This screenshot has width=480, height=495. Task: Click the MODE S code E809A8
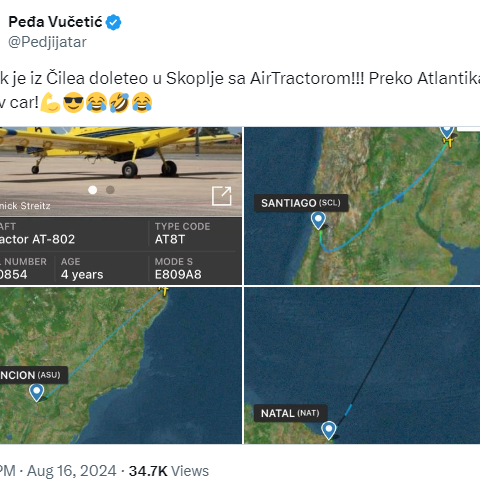tap(178, 275)
